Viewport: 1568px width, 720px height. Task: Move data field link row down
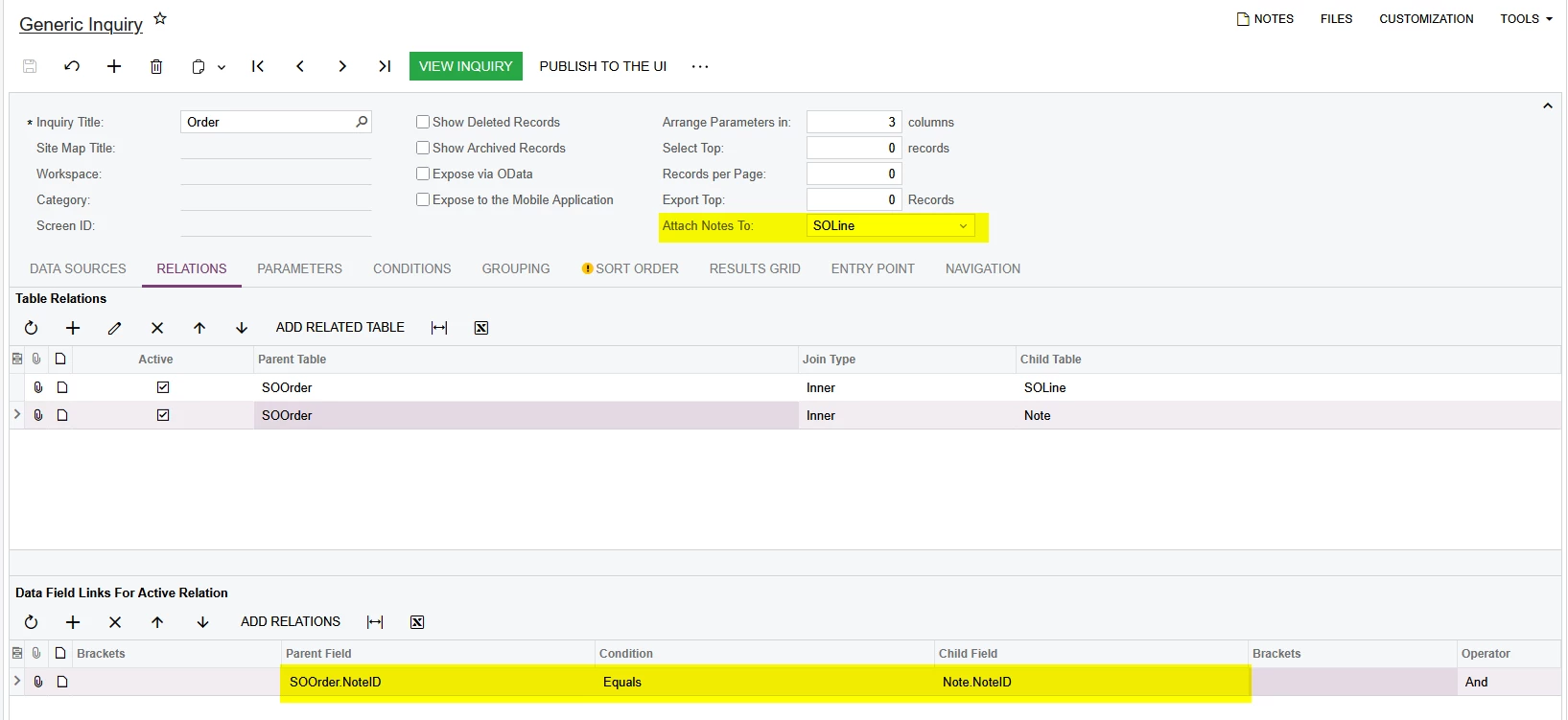[x=203, y=622]
